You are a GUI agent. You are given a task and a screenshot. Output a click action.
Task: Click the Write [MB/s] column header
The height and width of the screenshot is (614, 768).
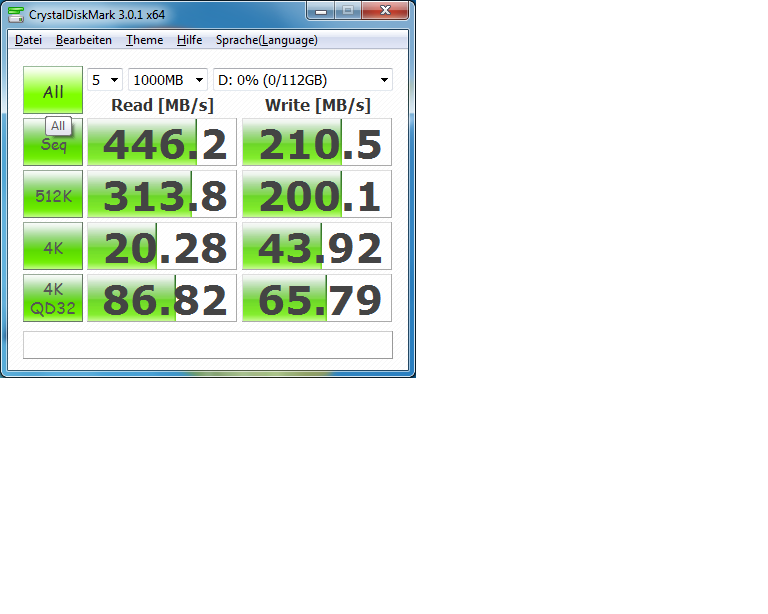tap(317, 105)
